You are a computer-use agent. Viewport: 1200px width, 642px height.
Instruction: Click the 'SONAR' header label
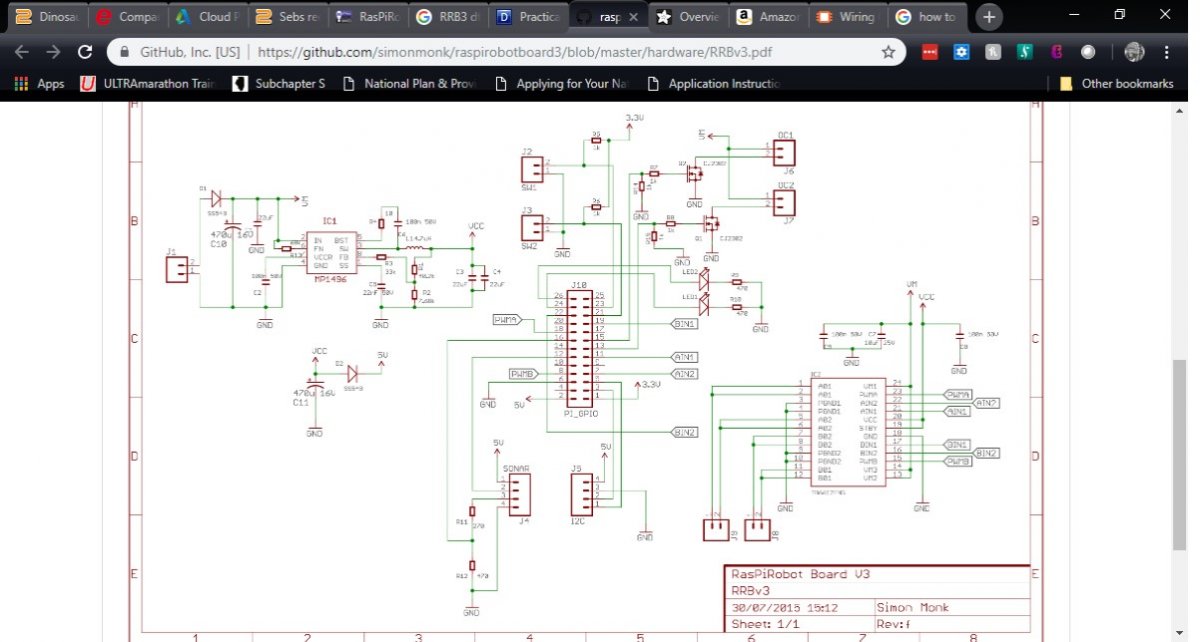pyautogui.click(x=518, y=468)
